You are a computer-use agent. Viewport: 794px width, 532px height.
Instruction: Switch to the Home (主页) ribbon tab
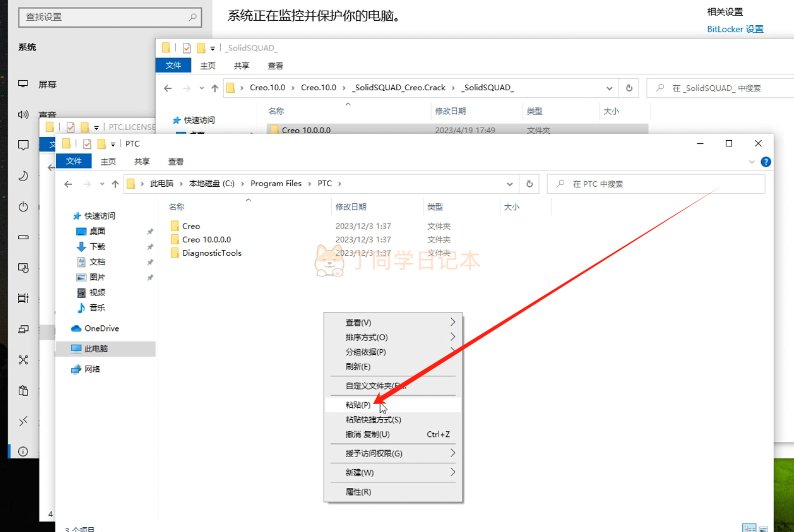(107, 161)
